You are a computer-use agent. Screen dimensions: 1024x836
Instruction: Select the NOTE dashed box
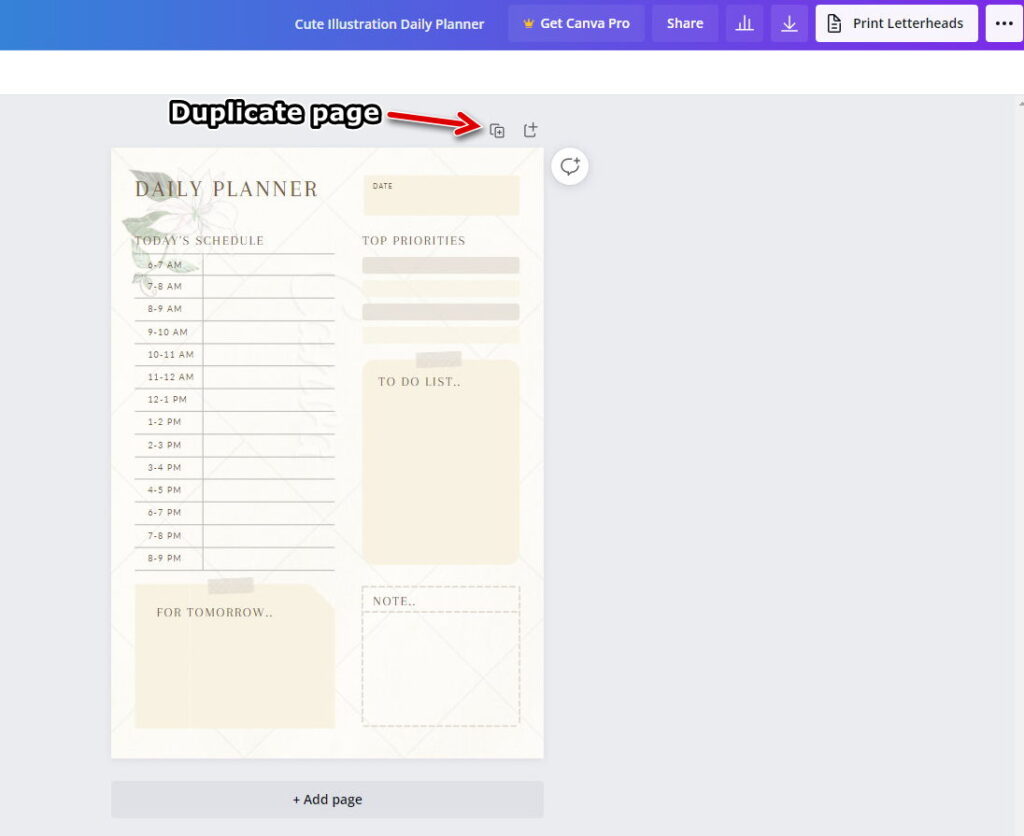coord(440,655)
